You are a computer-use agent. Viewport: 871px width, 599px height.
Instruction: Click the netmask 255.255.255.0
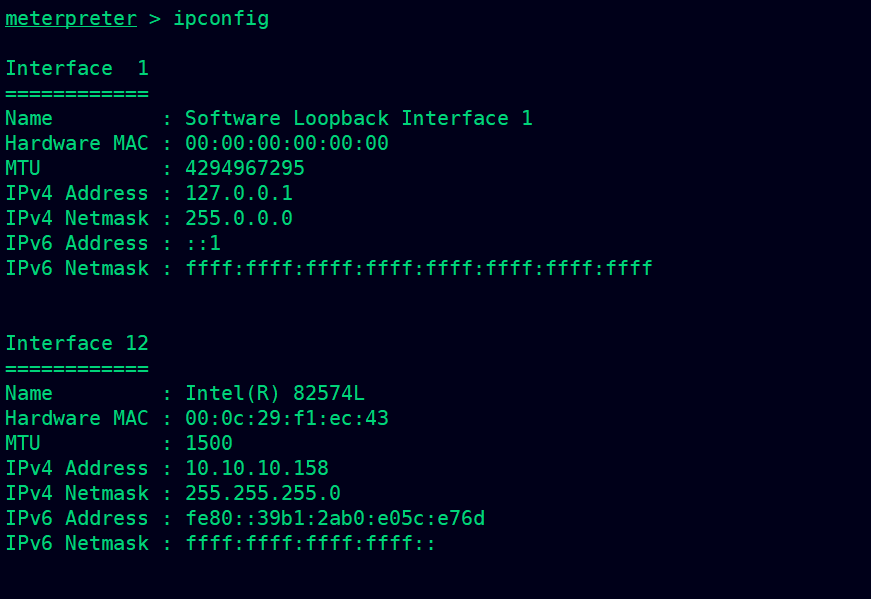pyautogui.click(x=263, y=493)
